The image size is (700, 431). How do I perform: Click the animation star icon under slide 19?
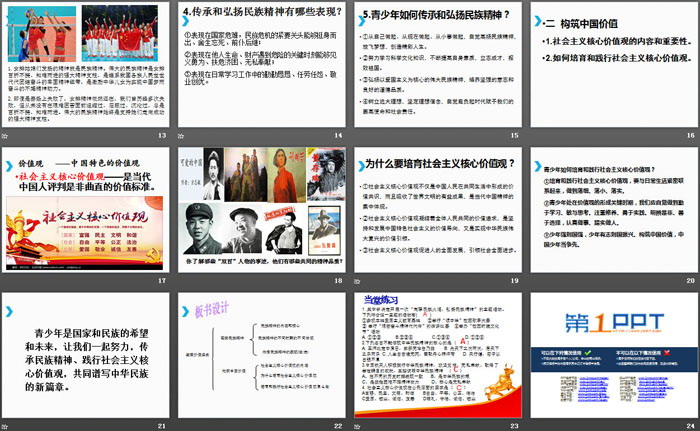pyautogui.click(x=357, y=281)
